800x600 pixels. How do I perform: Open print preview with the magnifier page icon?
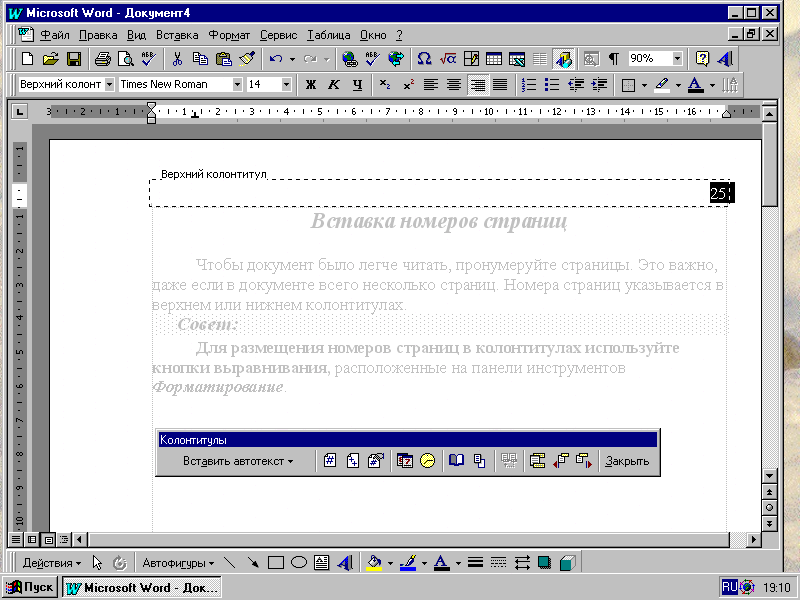pyautogui.click(x=126, y=59)
